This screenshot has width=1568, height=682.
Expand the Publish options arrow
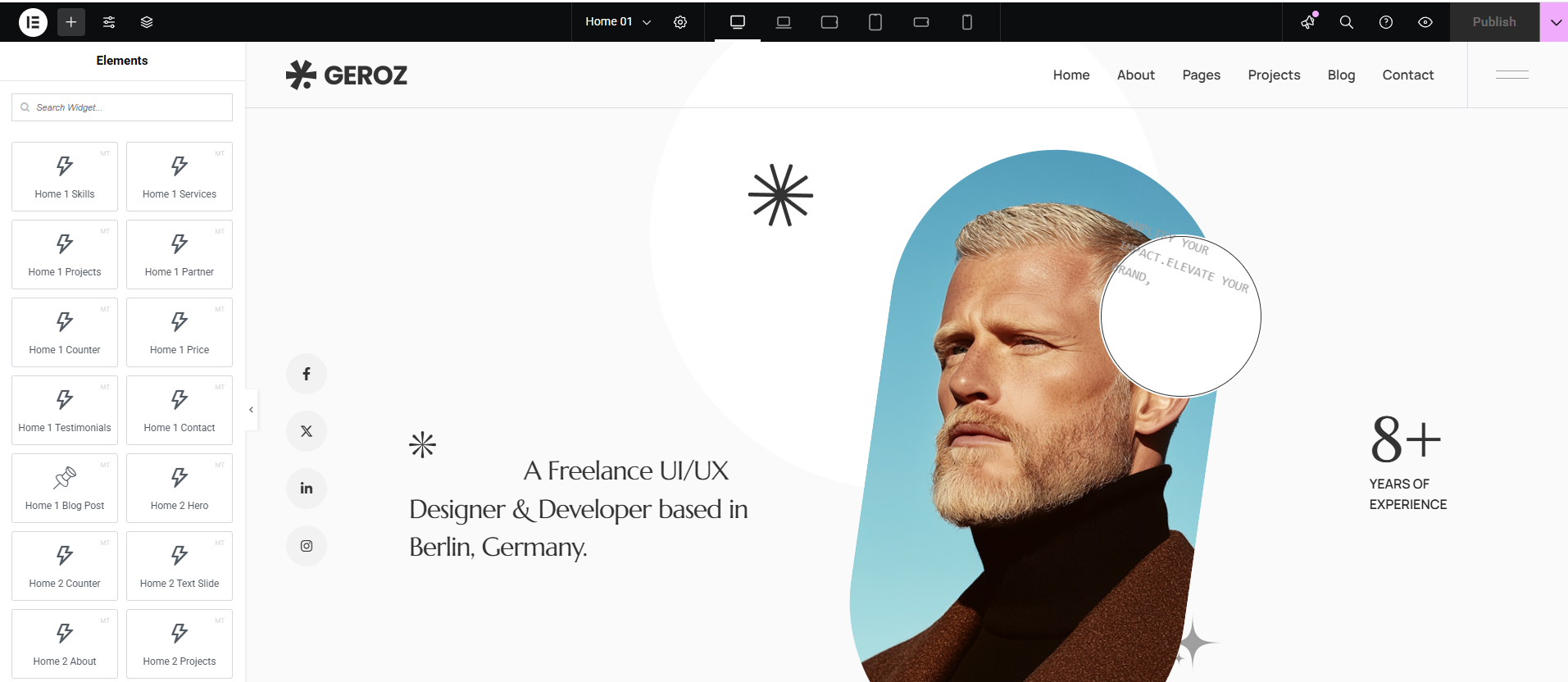1555,22
